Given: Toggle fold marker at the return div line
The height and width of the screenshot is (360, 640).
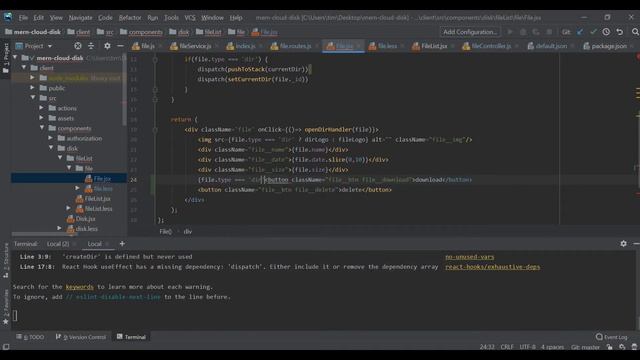Looking at the screenshot, I should 155,130.
